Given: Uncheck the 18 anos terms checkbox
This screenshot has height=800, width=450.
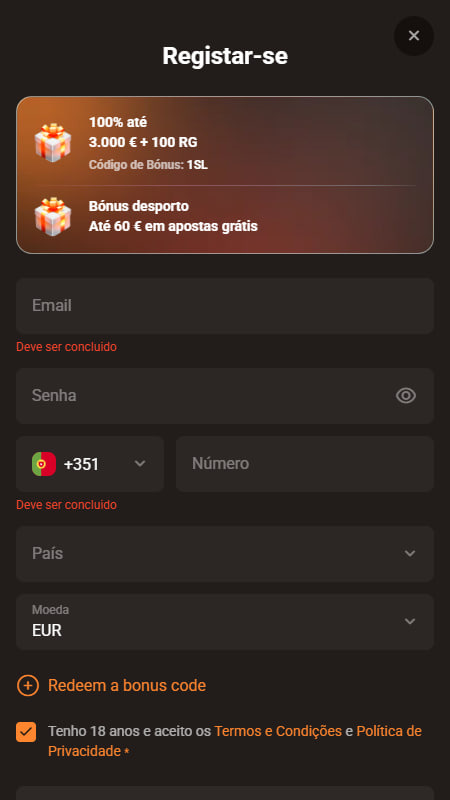Looking at the screenshot, I should click(x=26, y=732).
